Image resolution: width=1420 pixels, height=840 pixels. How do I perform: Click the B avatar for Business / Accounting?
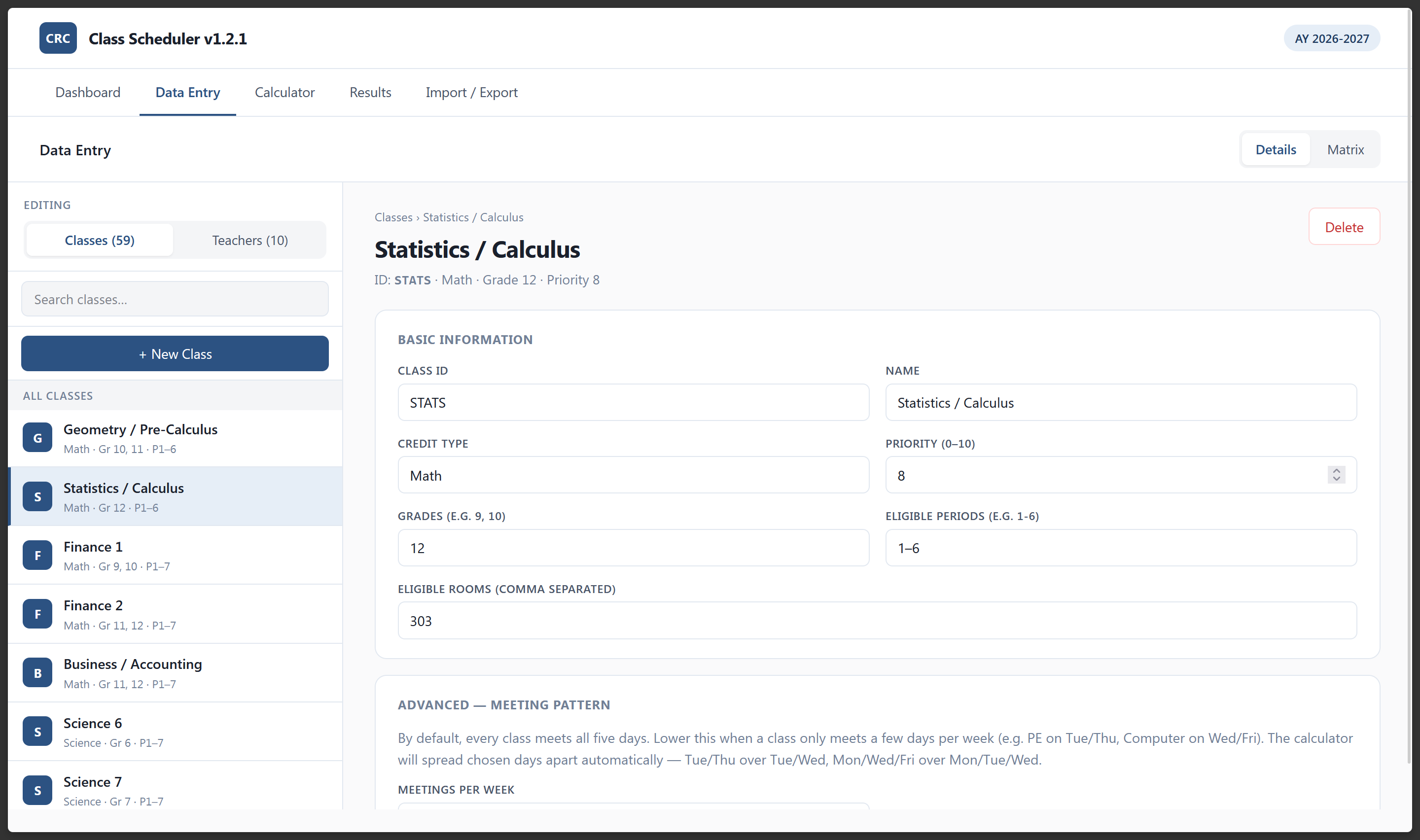point(37,673)
